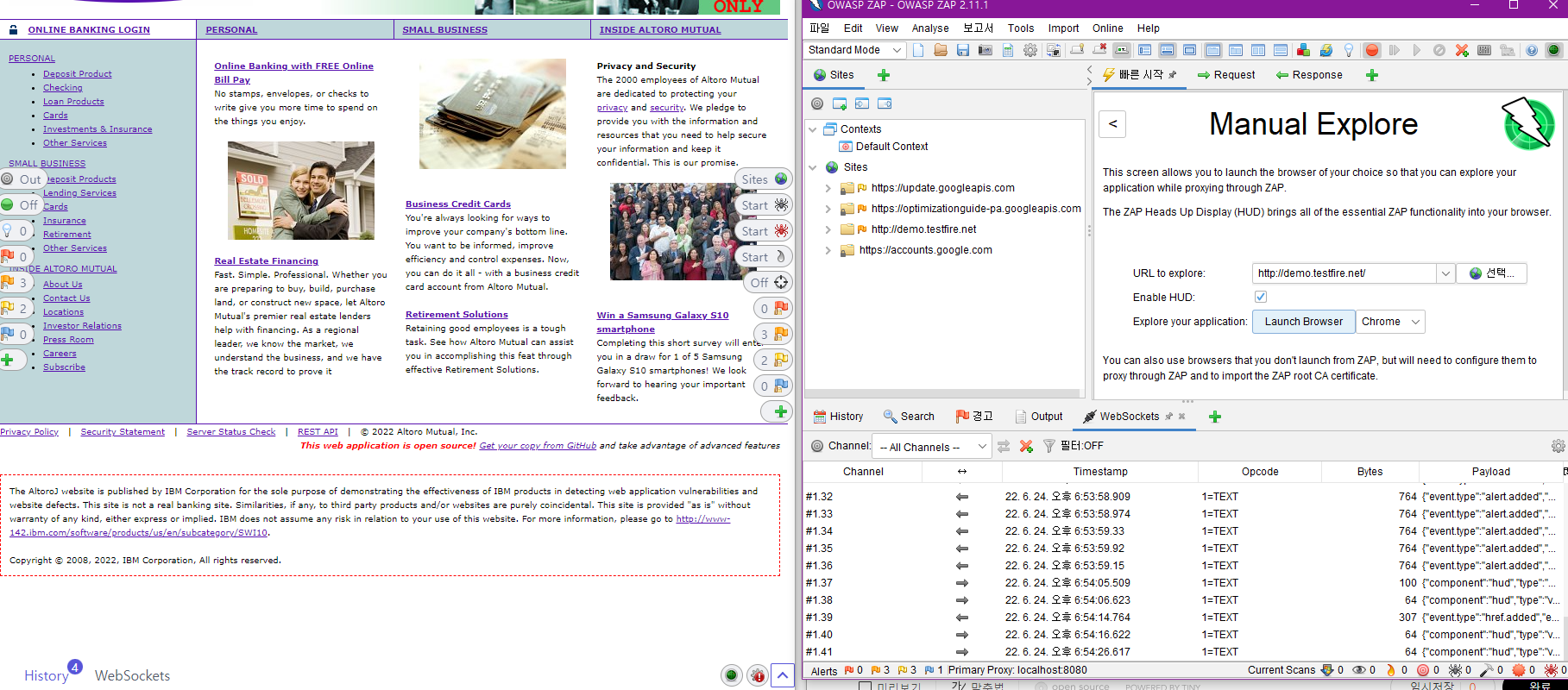This screenshot has width=1568, height=690.
Task: Start the HUD spider tool in browser
Action: [764, 205]
